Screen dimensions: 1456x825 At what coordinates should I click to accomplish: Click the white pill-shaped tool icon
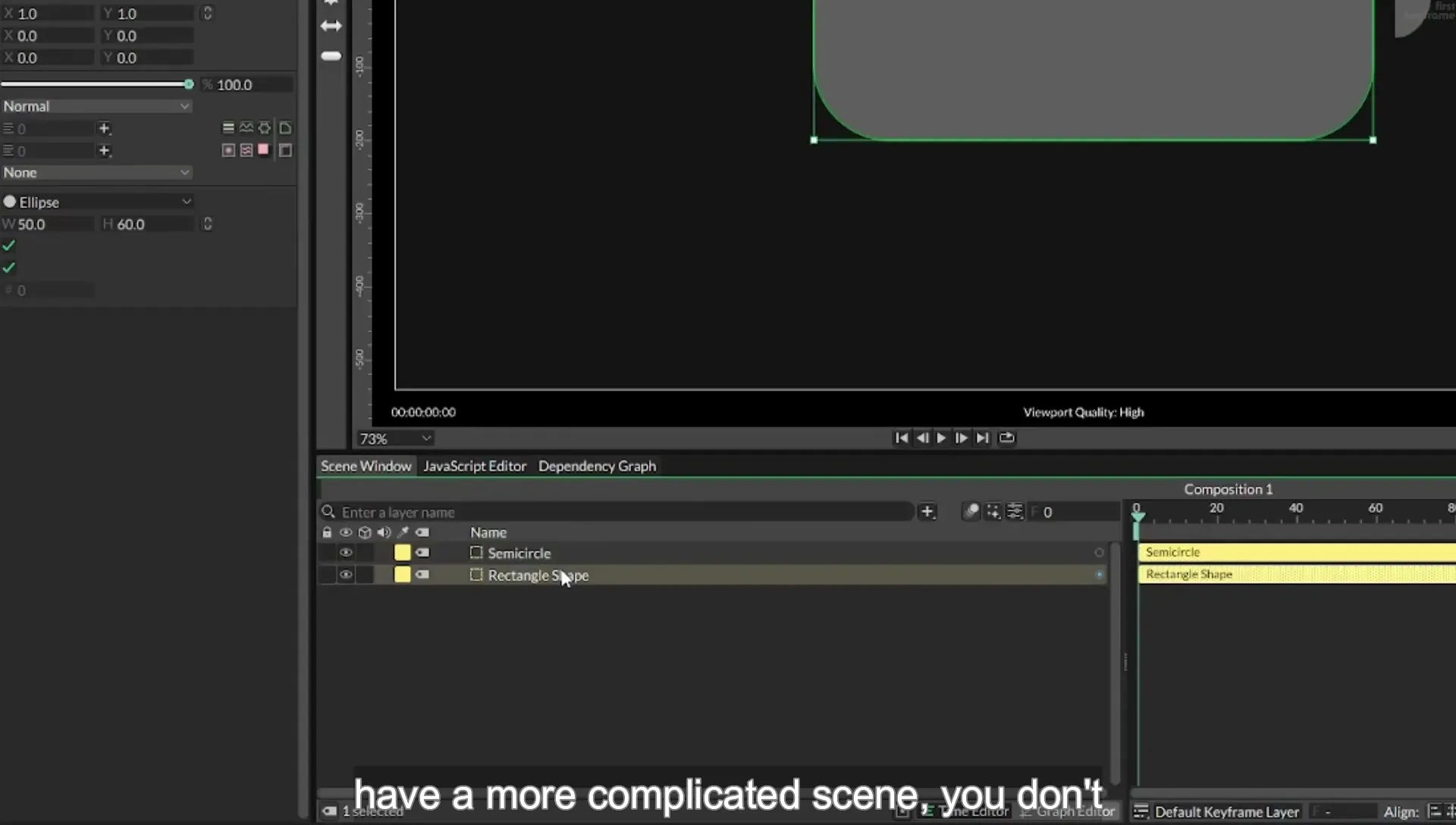331,56
